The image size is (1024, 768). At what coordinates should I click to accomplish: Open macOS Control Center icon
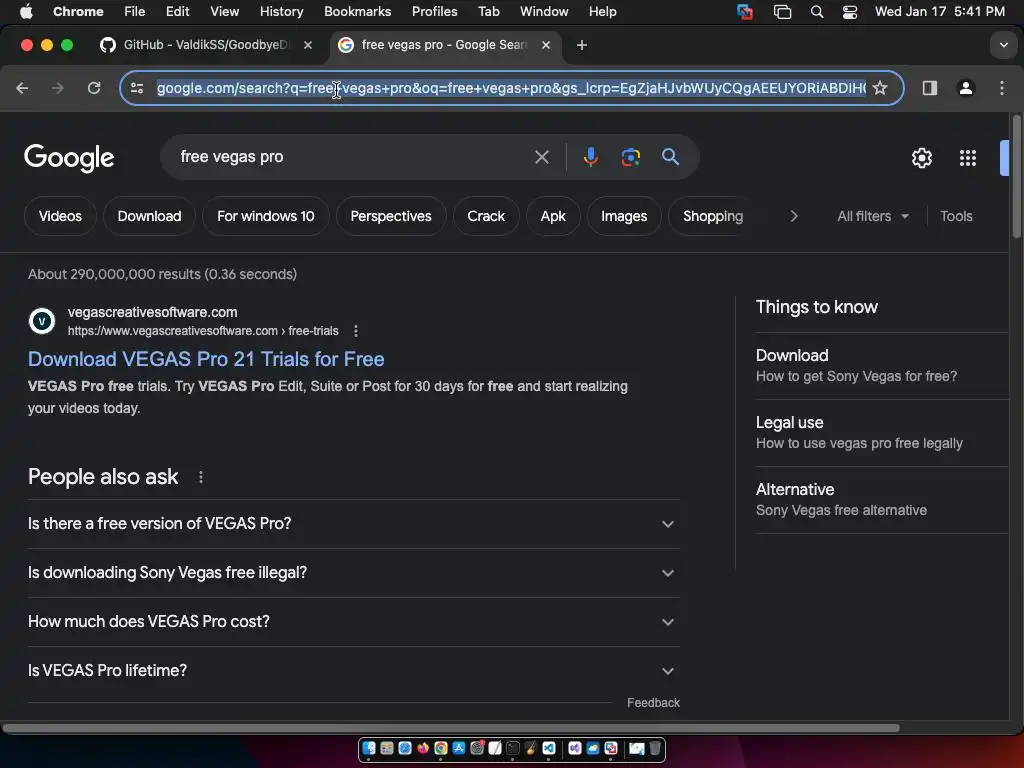click(x=850, y=12)
